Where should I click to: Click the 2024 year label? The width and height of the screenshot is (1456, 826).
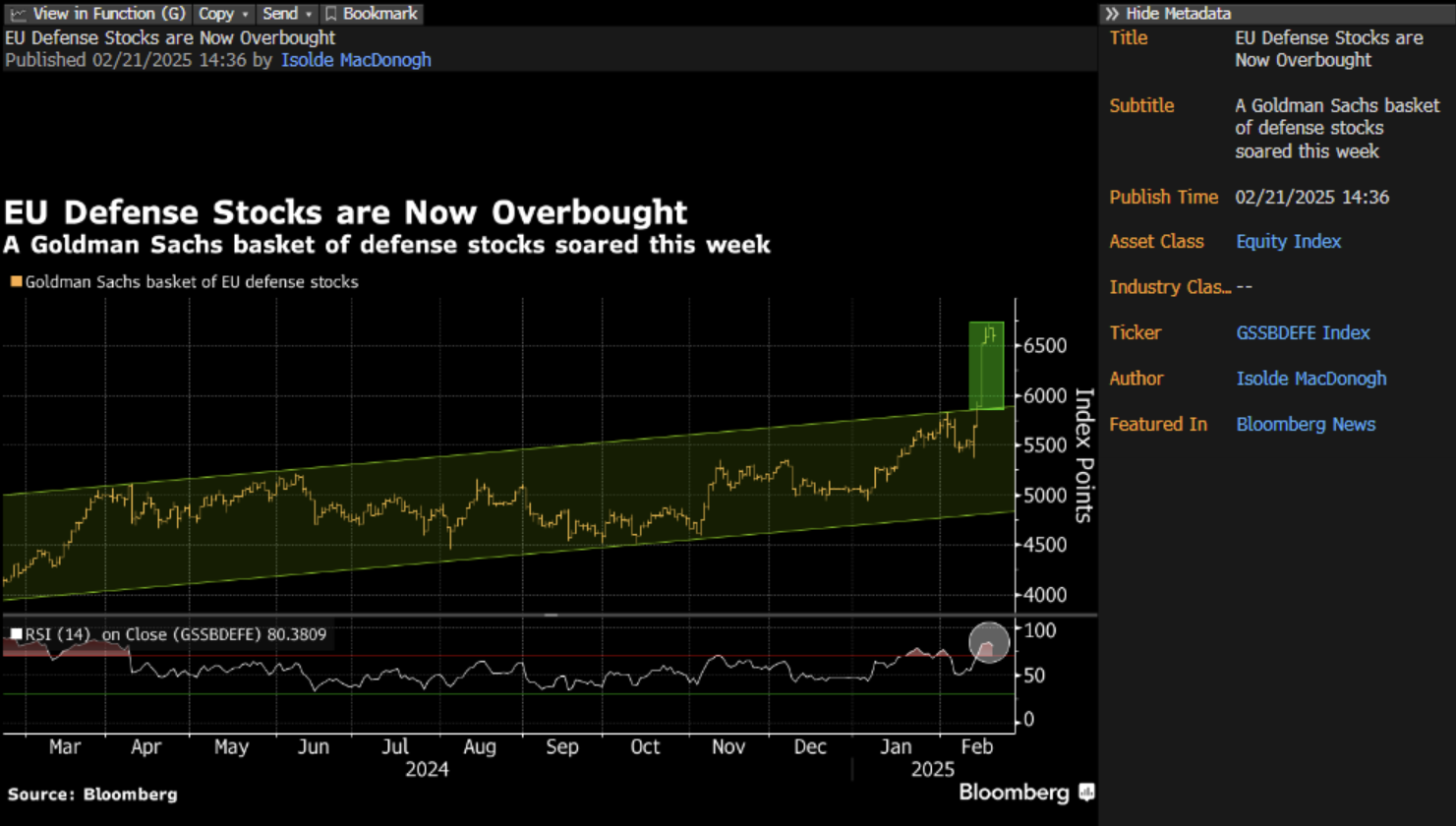(427, 770)
